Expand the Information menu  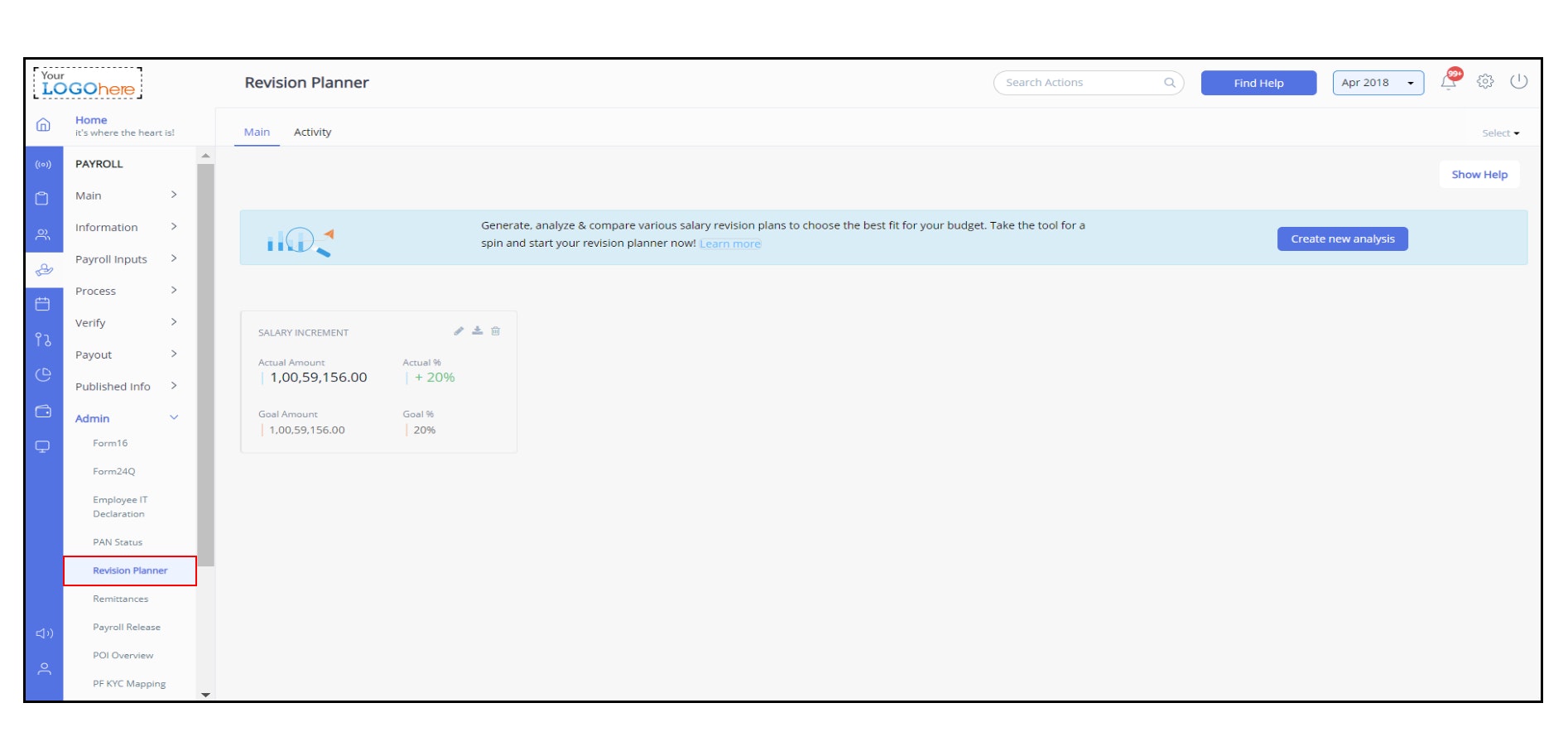click(126, 227)
